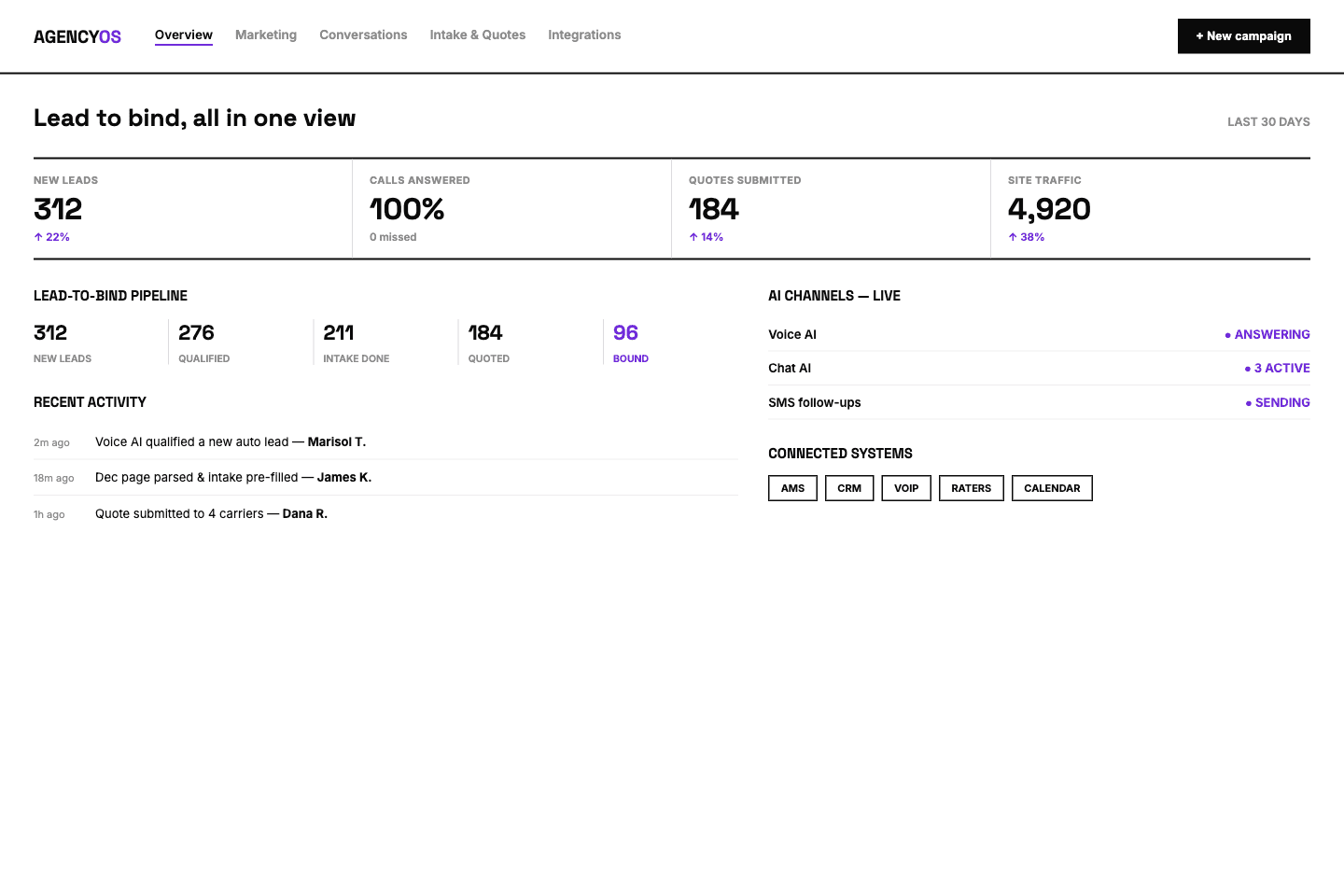Create a new campaign

tap(1244, 36)
